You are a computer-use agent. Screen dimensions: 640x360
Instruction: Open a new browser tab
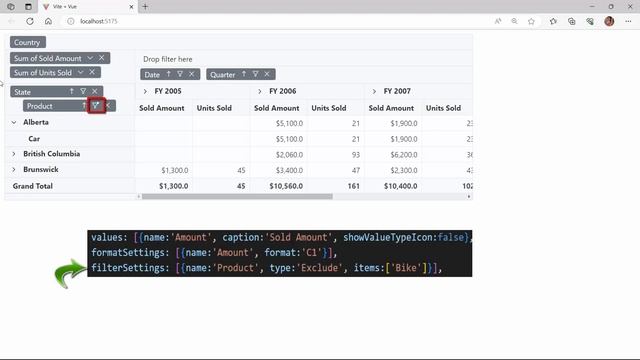pyautogui.click(x=145, y=7)
